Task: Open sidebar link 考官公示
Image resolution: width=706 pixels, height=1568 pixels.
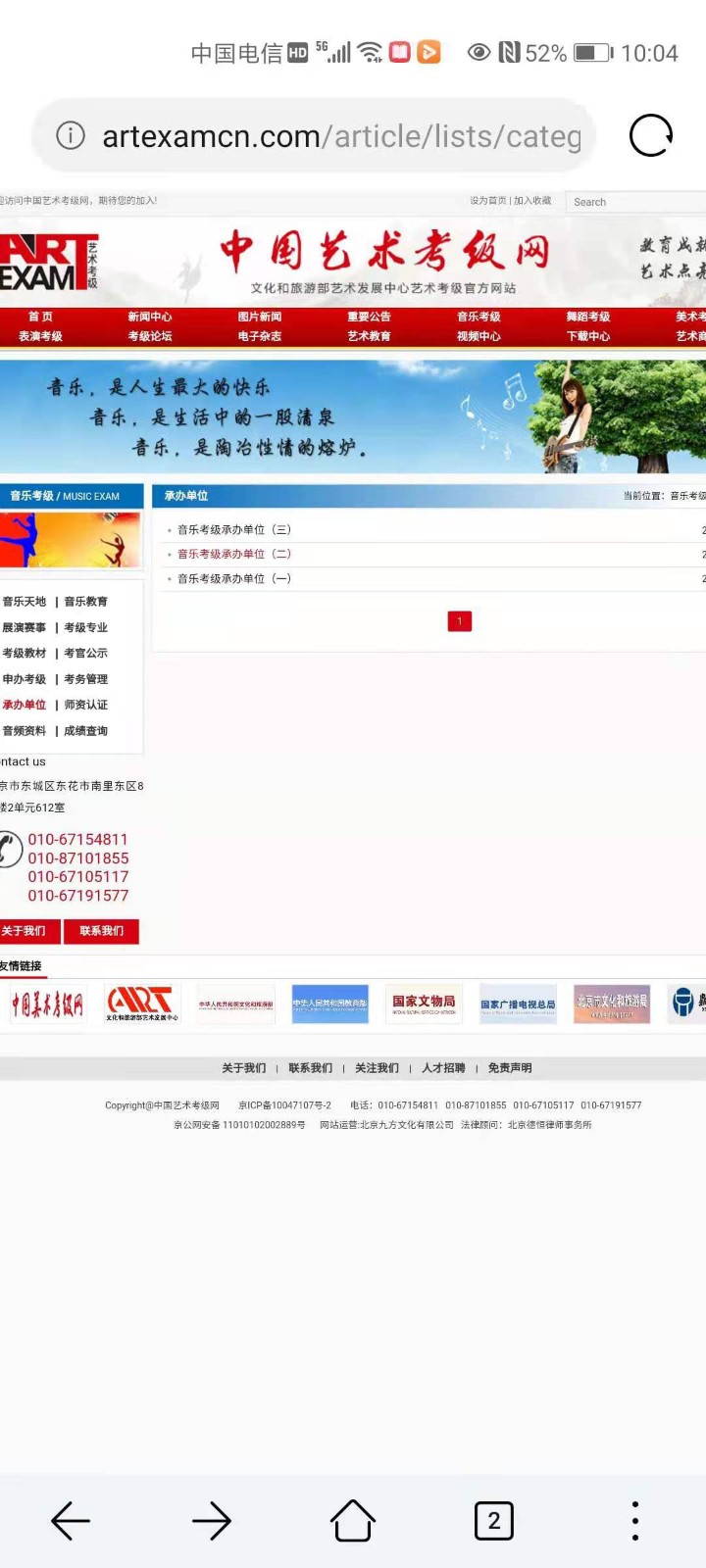Action: pyautogui.click(x=86, y=653)
